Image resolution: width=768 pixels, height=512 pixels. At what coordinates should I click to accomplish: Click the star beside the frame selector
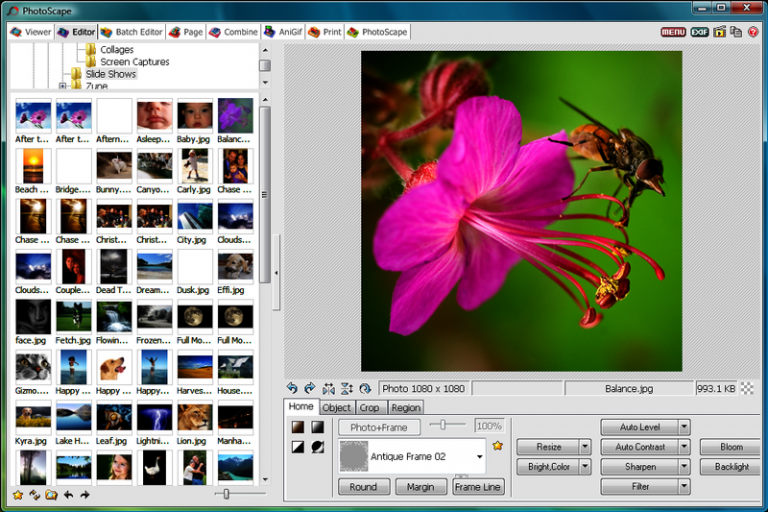498,445
